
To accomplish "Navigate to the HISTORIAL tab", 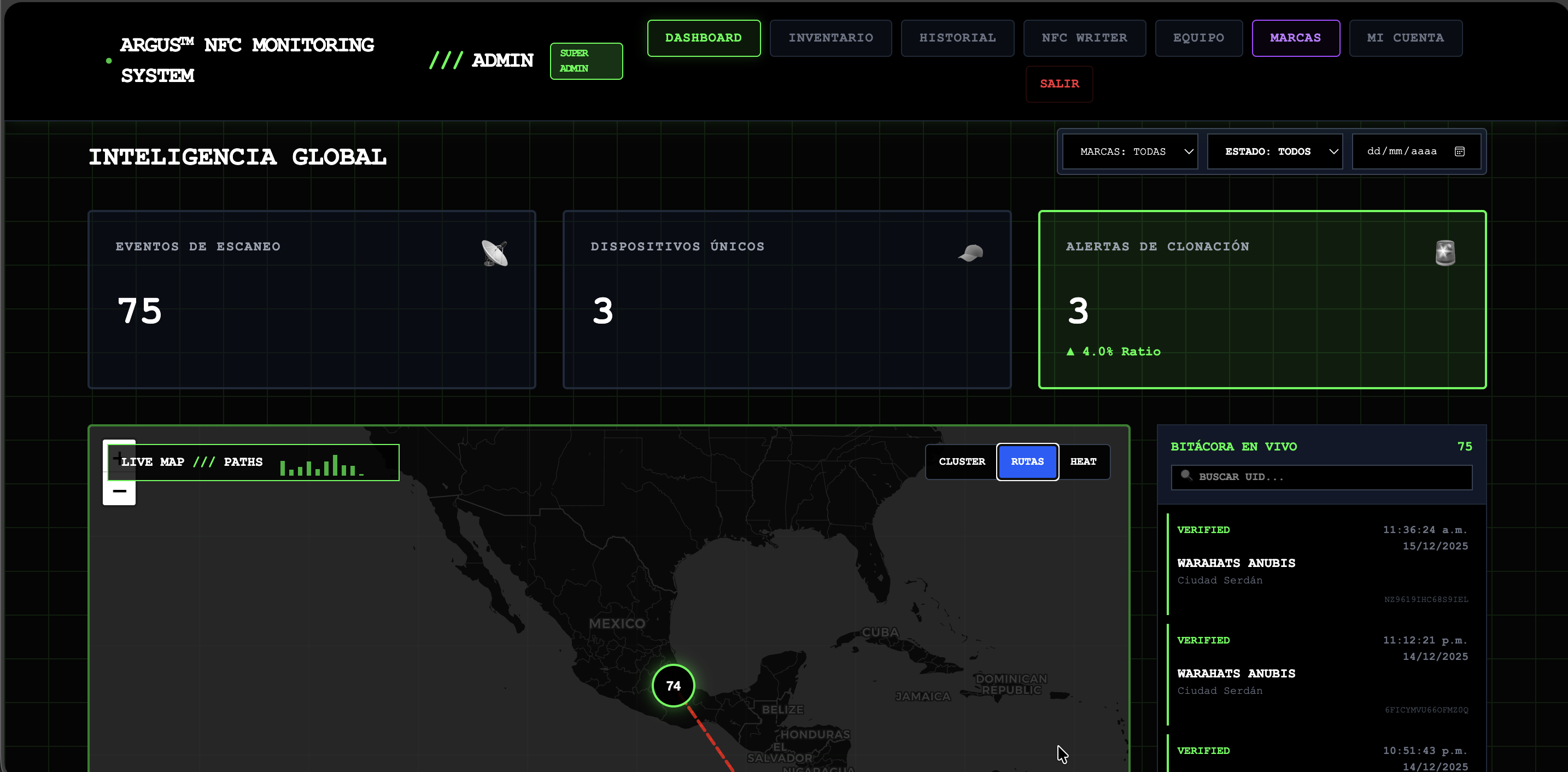I will [x=957, y=38].
